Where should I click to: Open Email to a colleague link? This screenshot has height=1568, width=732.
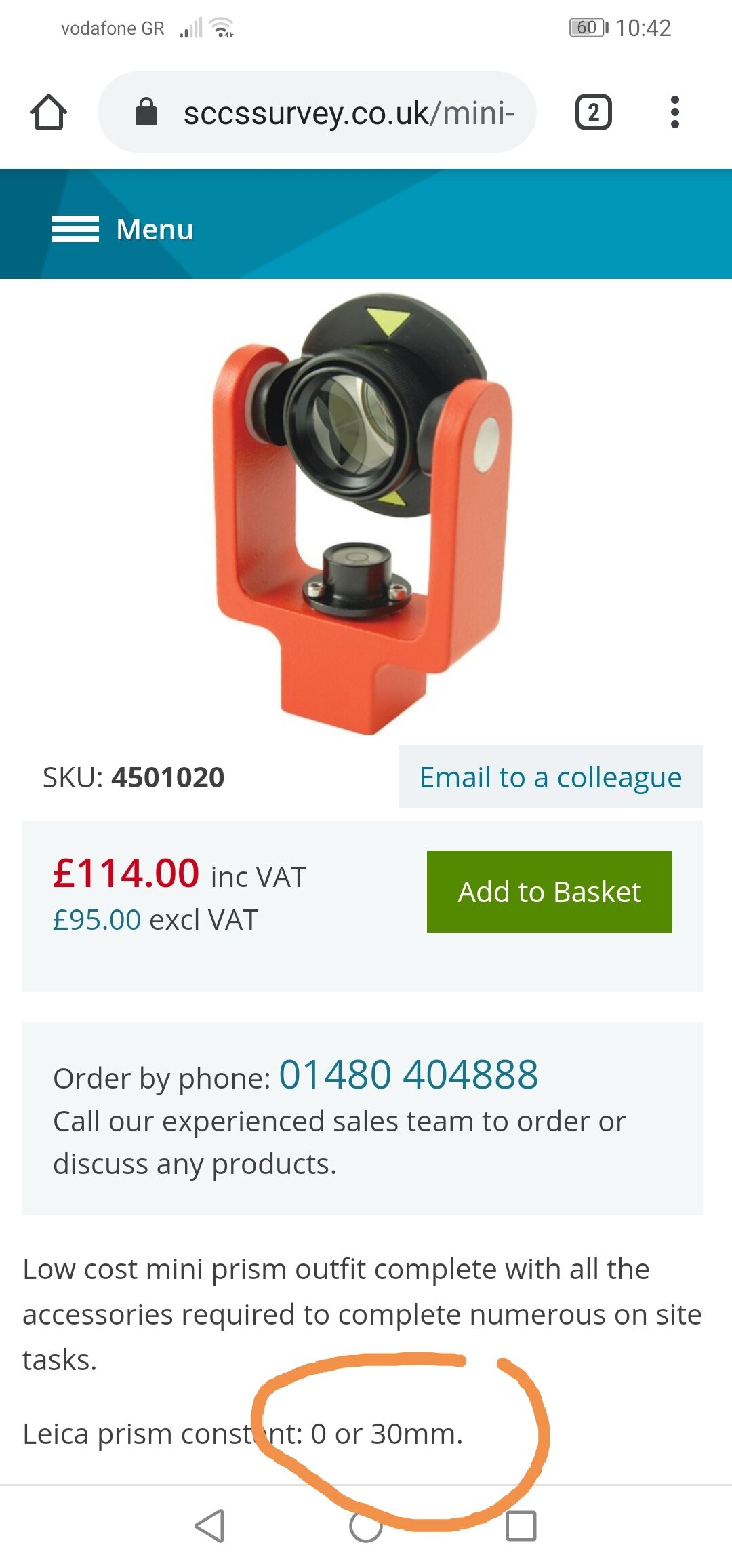point(550,777)
